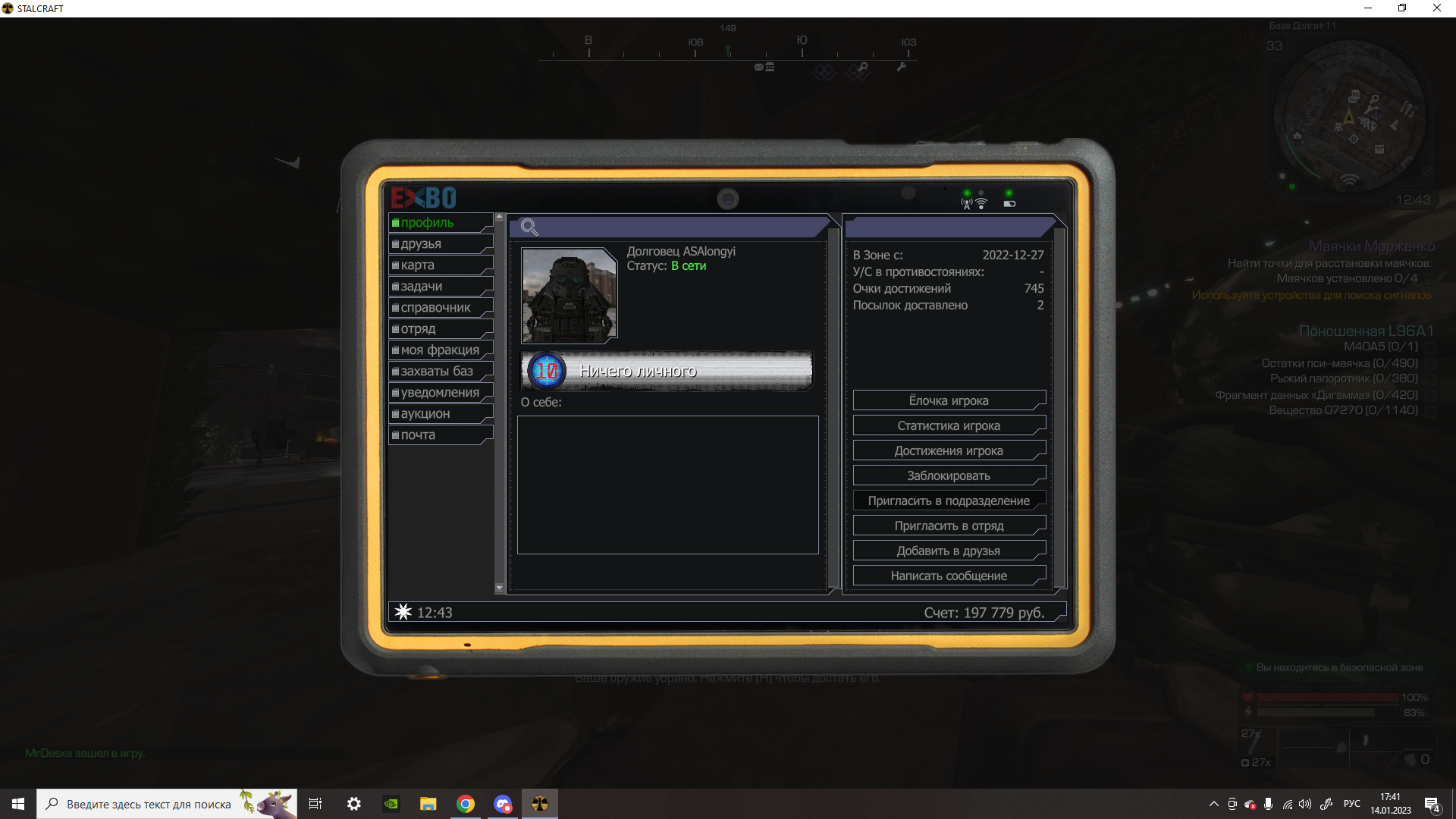Click the pen workspace tray icon

coord(1326,804)
